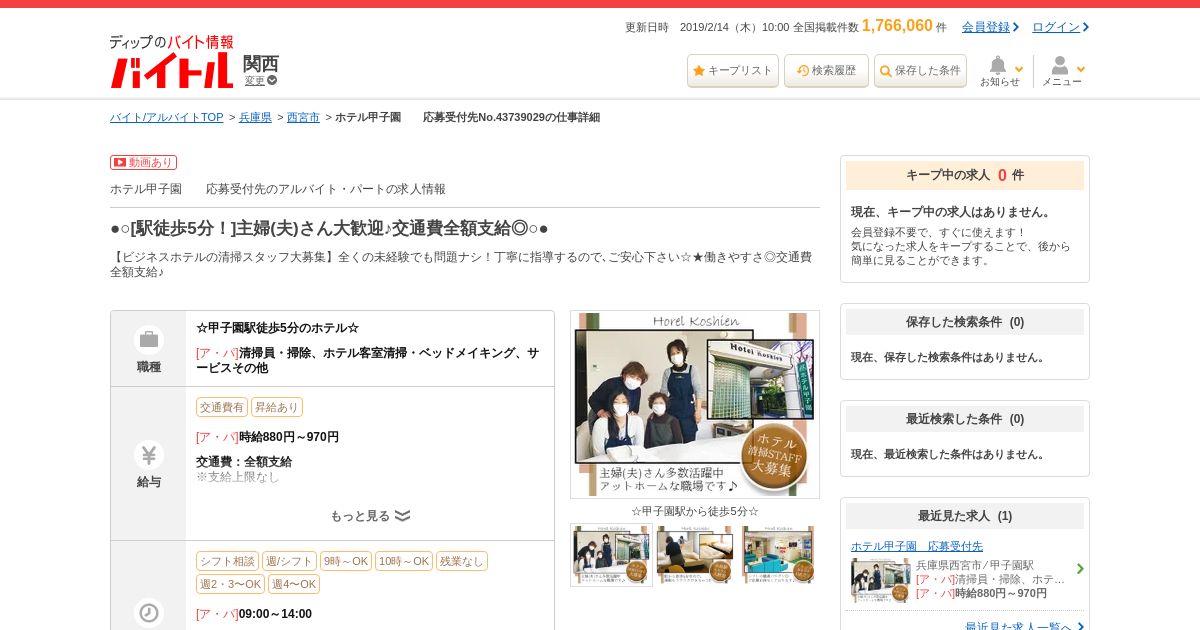Open the メニュー user menu
The height and width of the screenshot is (630, 1200).
point(1062,71)
